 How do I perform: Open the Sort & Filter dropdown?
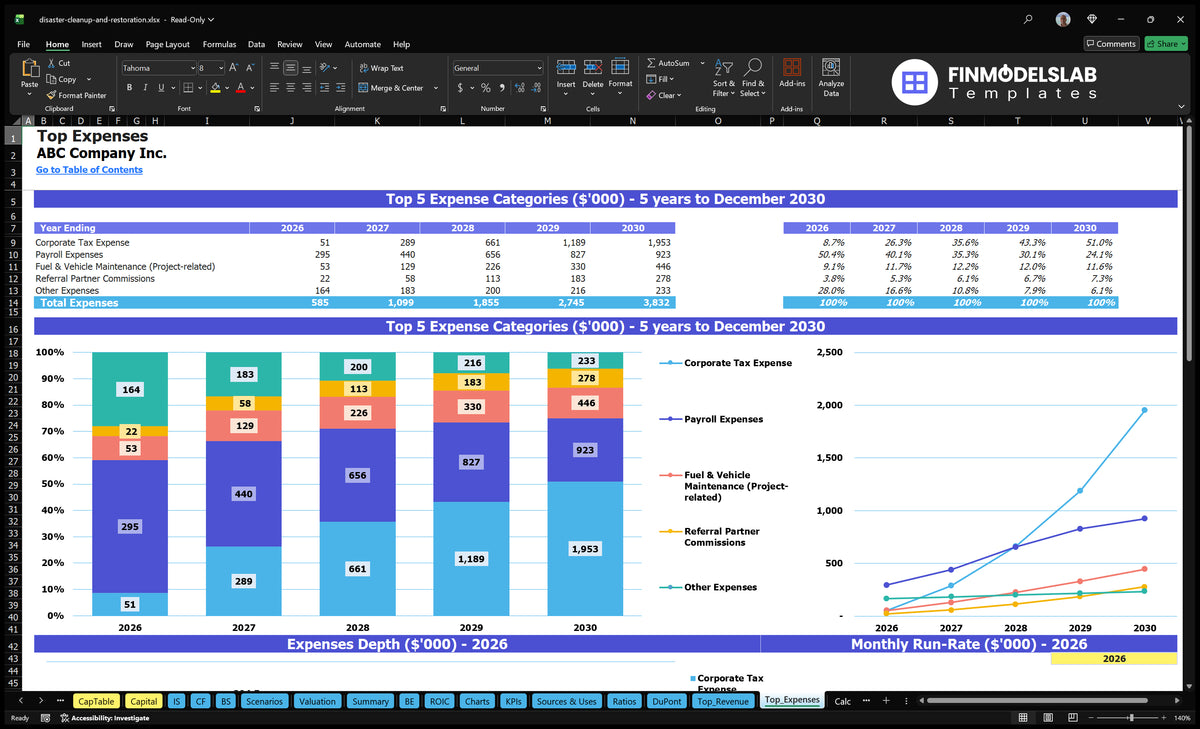tap(724, 75)
